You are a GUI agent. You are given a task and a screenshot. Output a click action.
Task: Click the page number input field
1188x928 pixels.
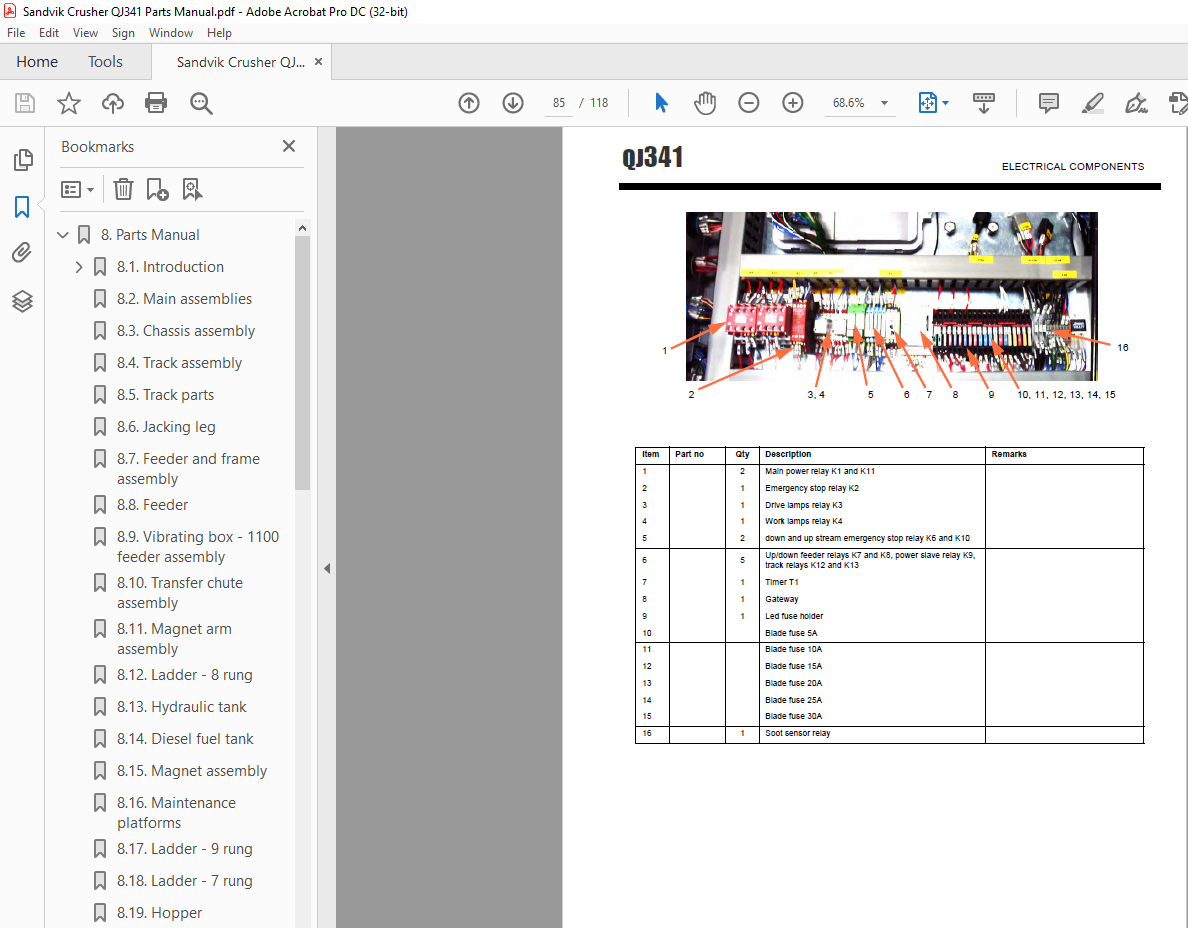click(x=559, y=103)
